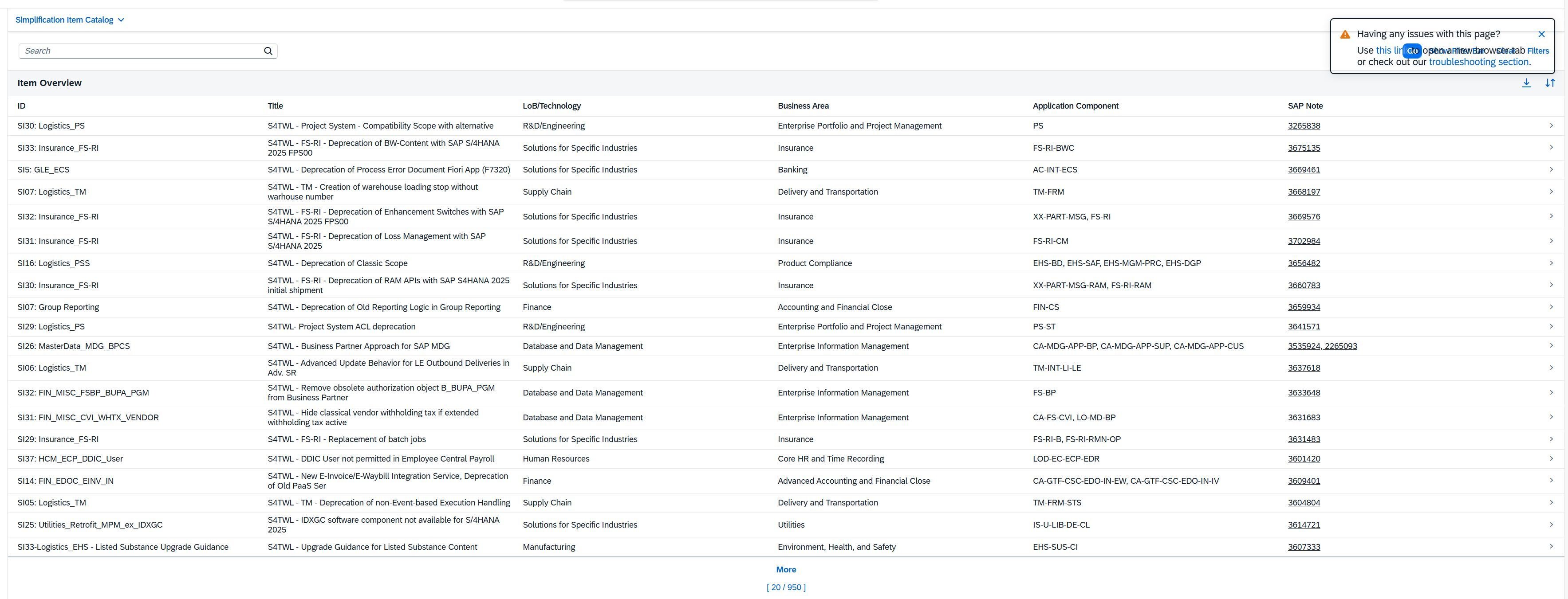
Task: Click row arrow for SI07: Group Reporting
Action: [1551, 307]
